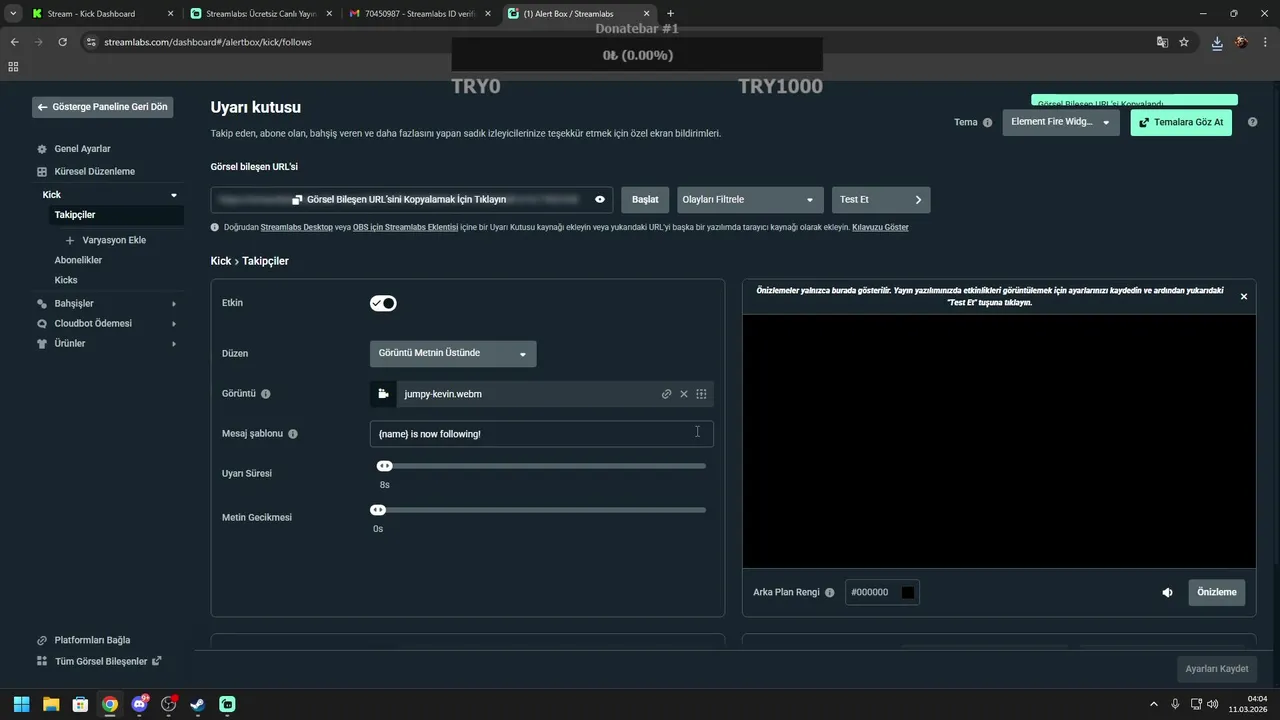Click Temalara Göz At button

pos(1181,122)
